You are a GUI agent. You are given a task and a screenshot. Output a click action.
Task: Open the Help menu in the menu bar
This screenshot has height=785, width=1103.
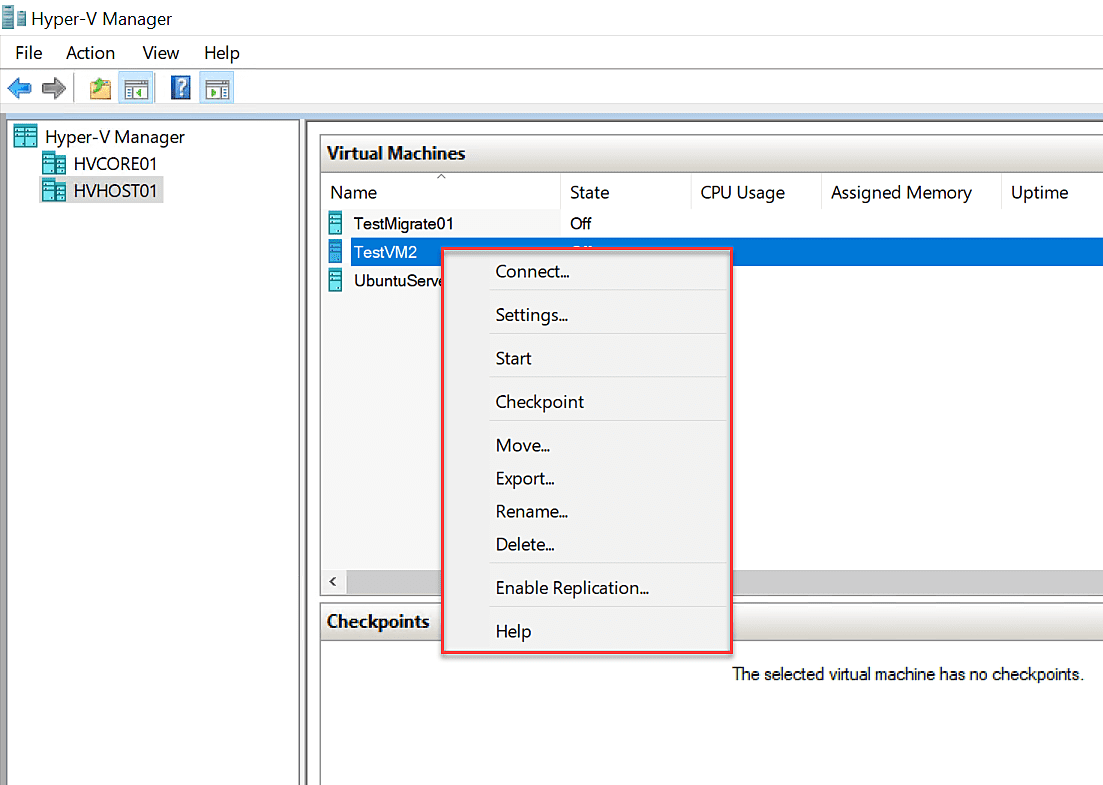pos(222,53)
